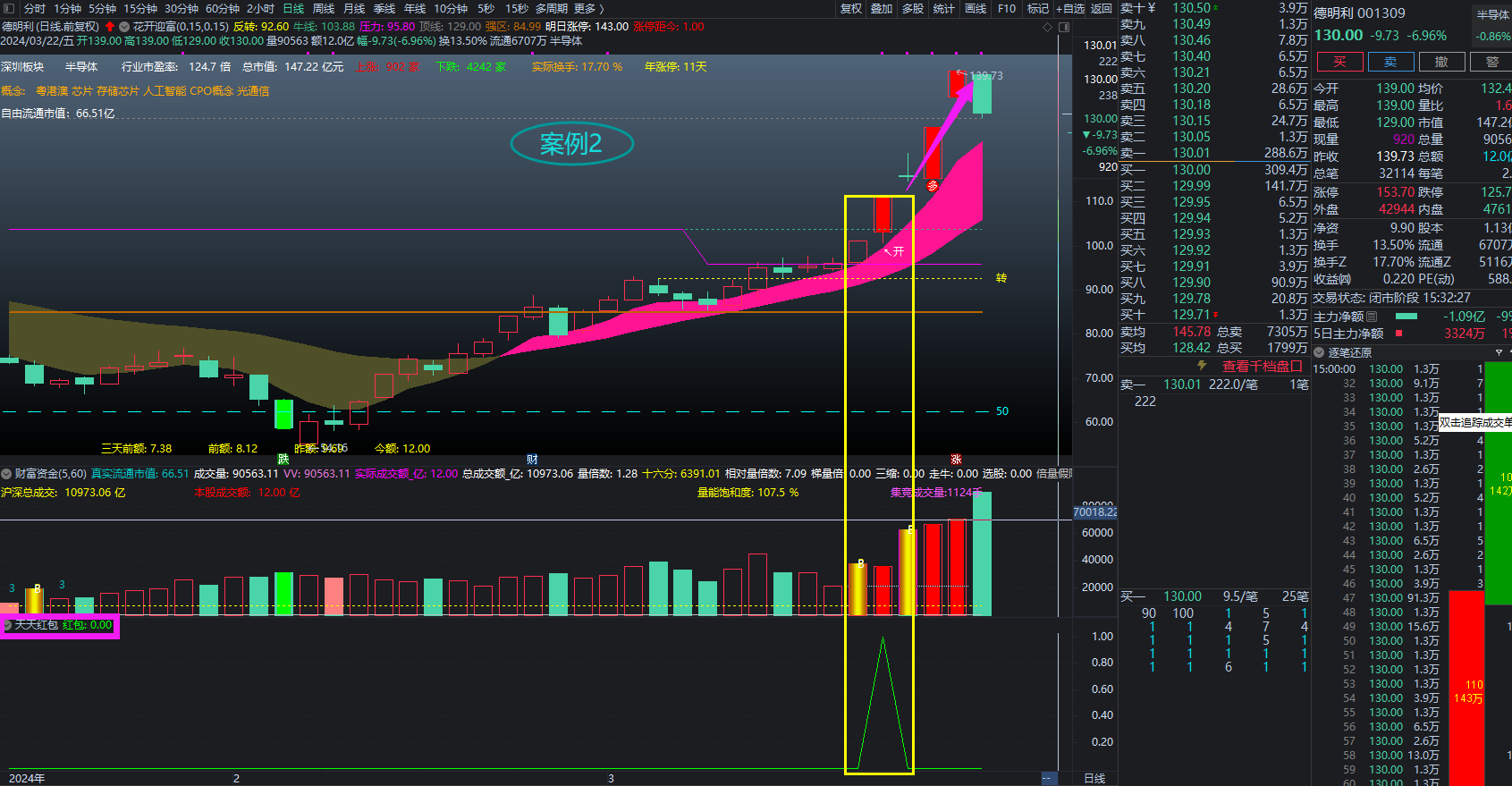This screenshot has height=786, width=1512.
Task: Click the diamond icon above the price axis
Action: click(1048, 27)
